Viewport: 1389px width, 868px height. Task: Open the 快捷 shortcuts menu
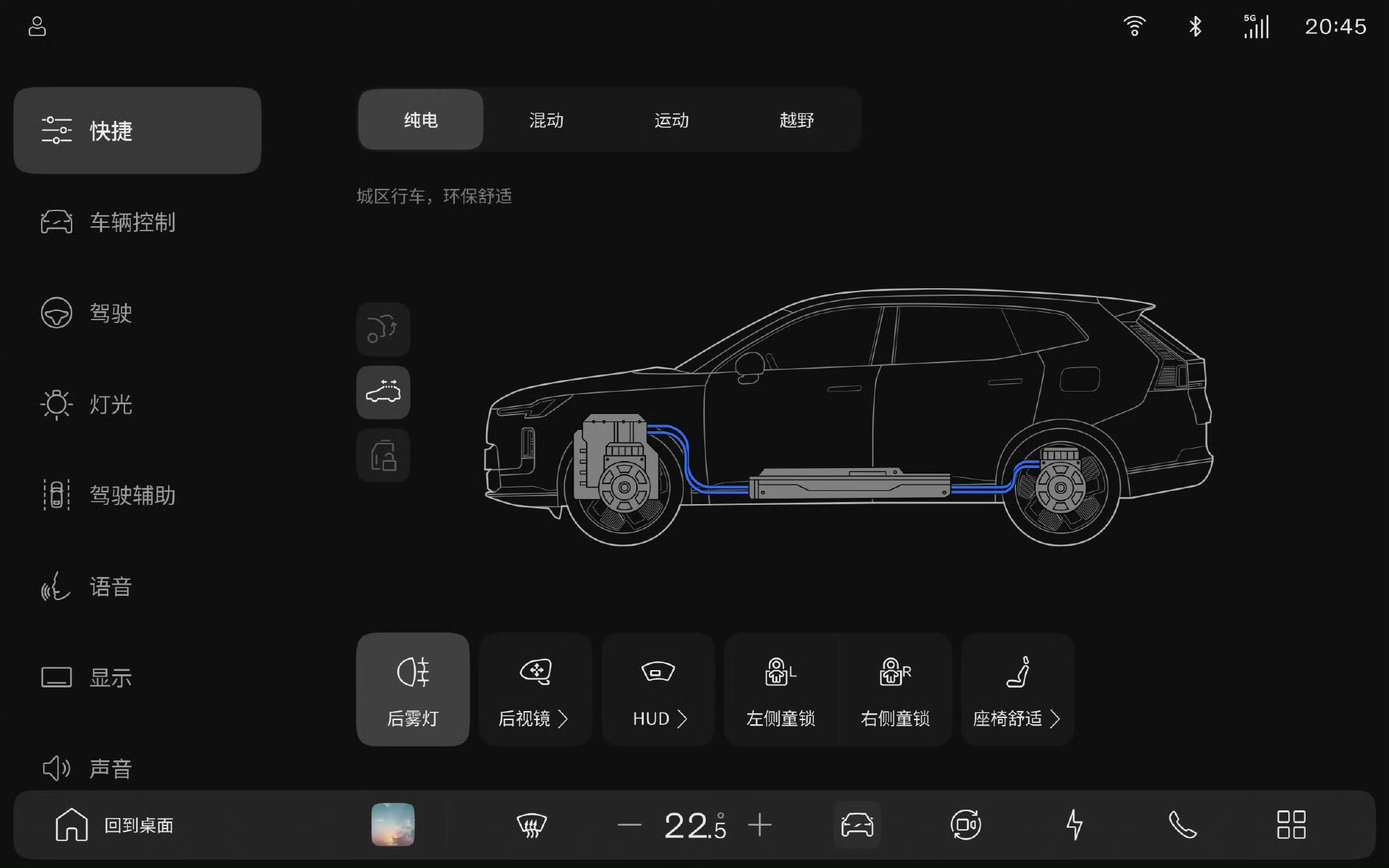[138, 131]
